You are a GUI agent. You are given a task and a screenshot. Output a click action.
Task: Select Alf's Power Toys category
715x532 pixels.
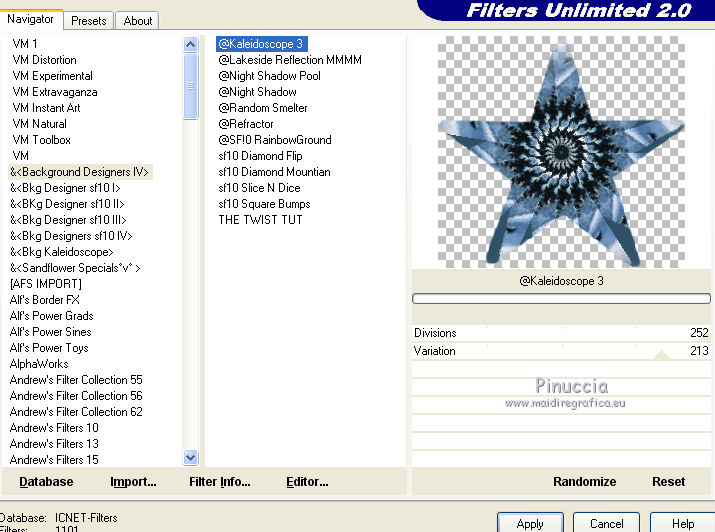click(x=49, y=347)
